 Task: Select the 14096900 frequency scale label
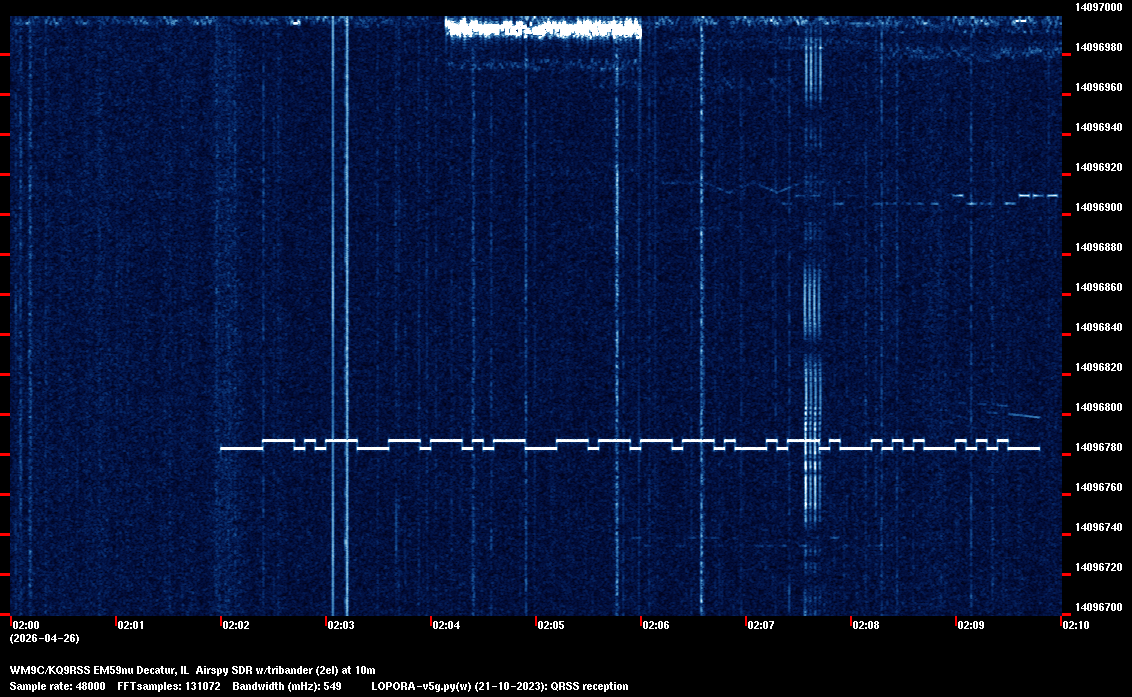click(x=1097, y=207)
